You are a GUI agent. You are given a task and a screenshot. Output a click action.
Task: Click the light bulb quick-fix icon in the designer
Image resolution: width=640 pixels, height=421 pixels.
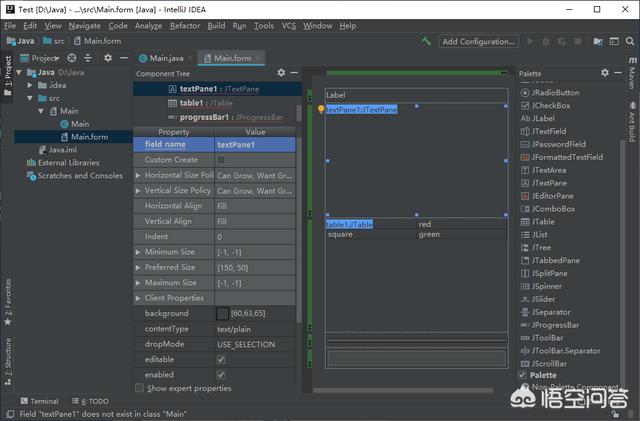[x=321, y=109]
